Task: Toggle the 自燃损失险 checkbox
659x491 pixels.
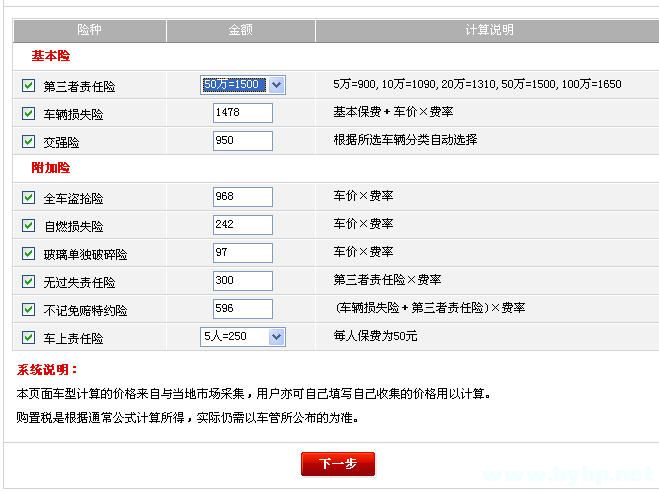Action: [28, 226]
